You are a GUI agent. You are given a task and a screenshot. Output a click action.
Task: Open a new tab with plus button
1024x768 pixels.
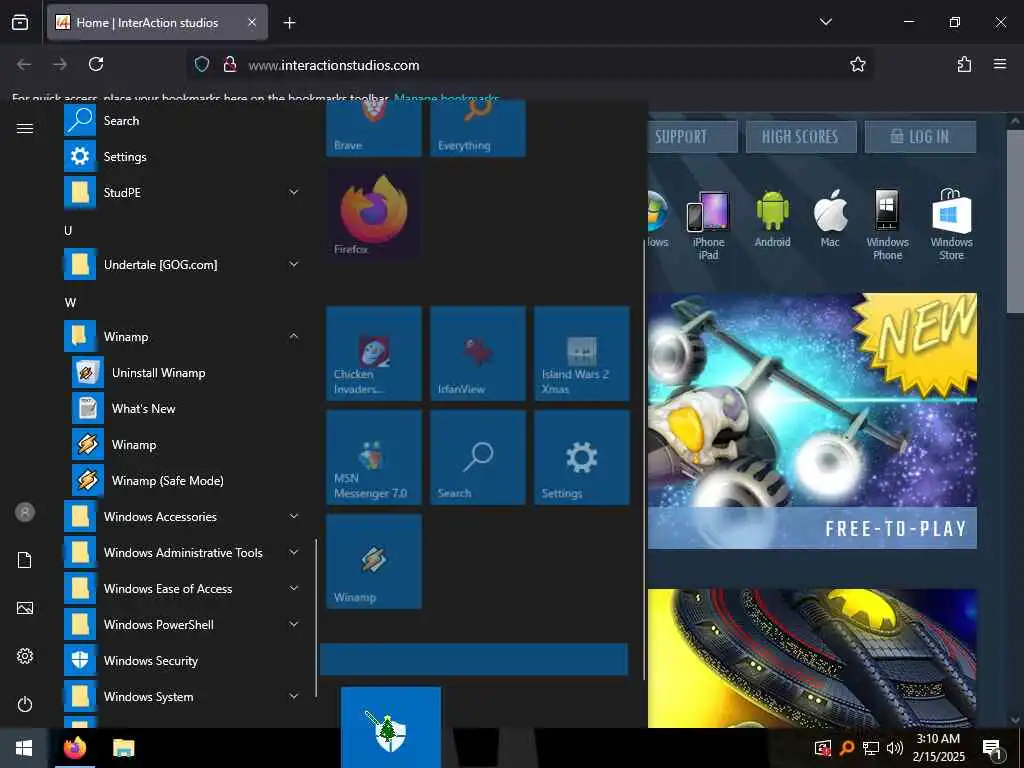coord(289,23)
